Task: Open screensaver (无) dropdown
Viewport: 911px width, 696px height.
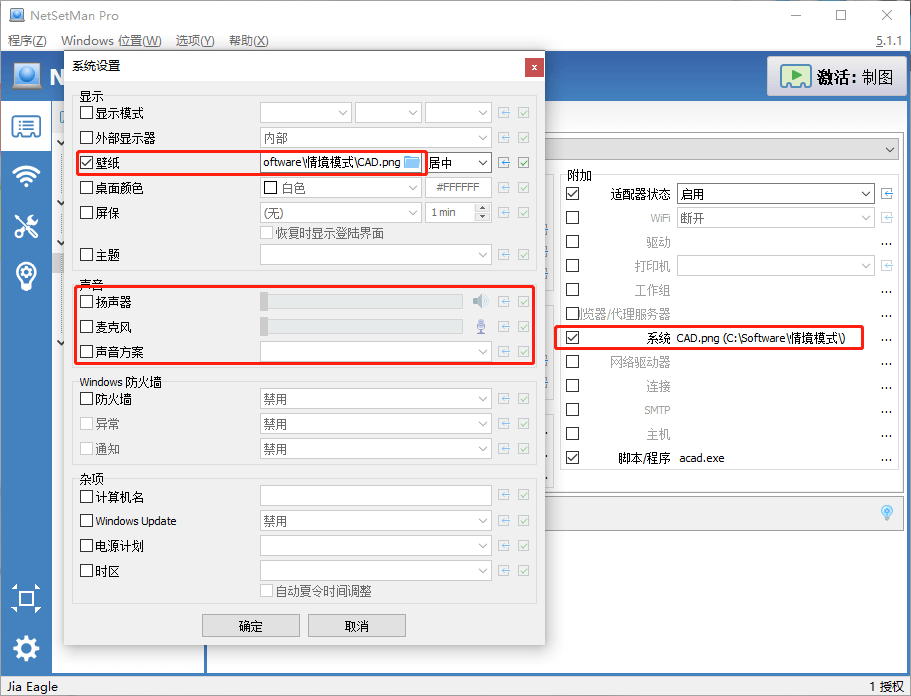Action: tap(340, 213)
